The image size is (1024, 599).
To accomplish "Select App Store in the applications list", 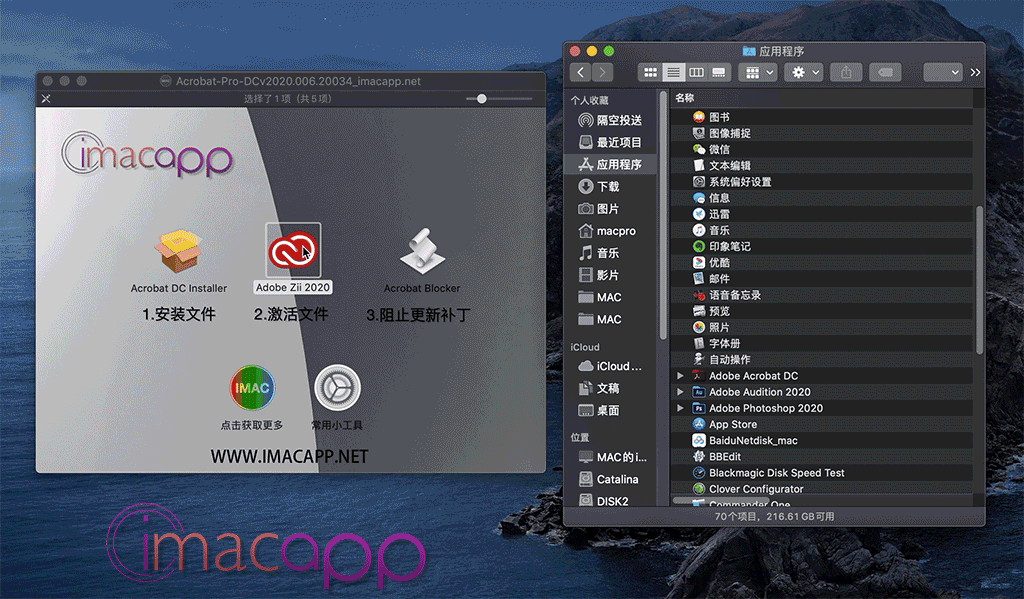I will 822,425.
